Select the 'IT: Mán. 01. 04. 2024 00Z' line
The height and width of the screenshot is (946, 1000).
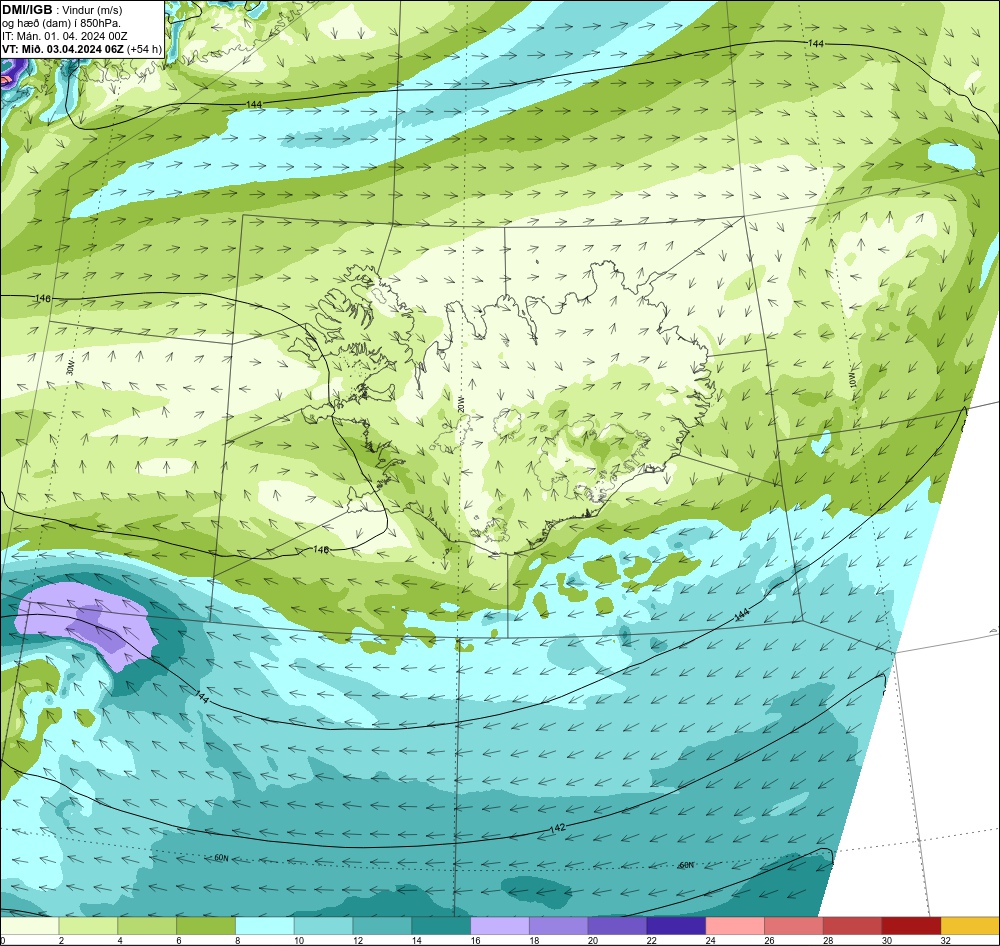pyautogui.click(x=64, y=36)
